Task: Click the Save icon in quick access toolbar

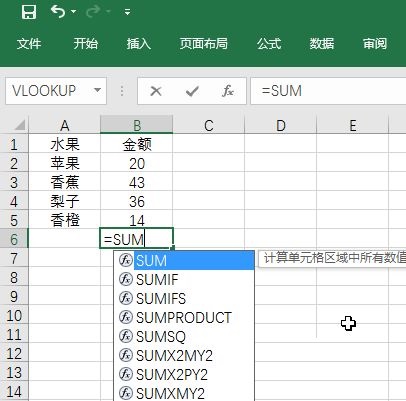Action: [x=29, y=12]
